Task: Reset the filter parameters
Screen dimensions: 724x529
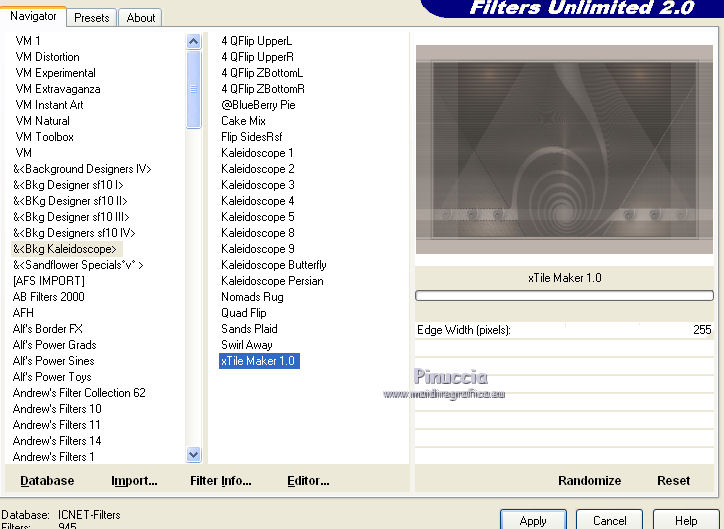Action: tap(673, 481)
